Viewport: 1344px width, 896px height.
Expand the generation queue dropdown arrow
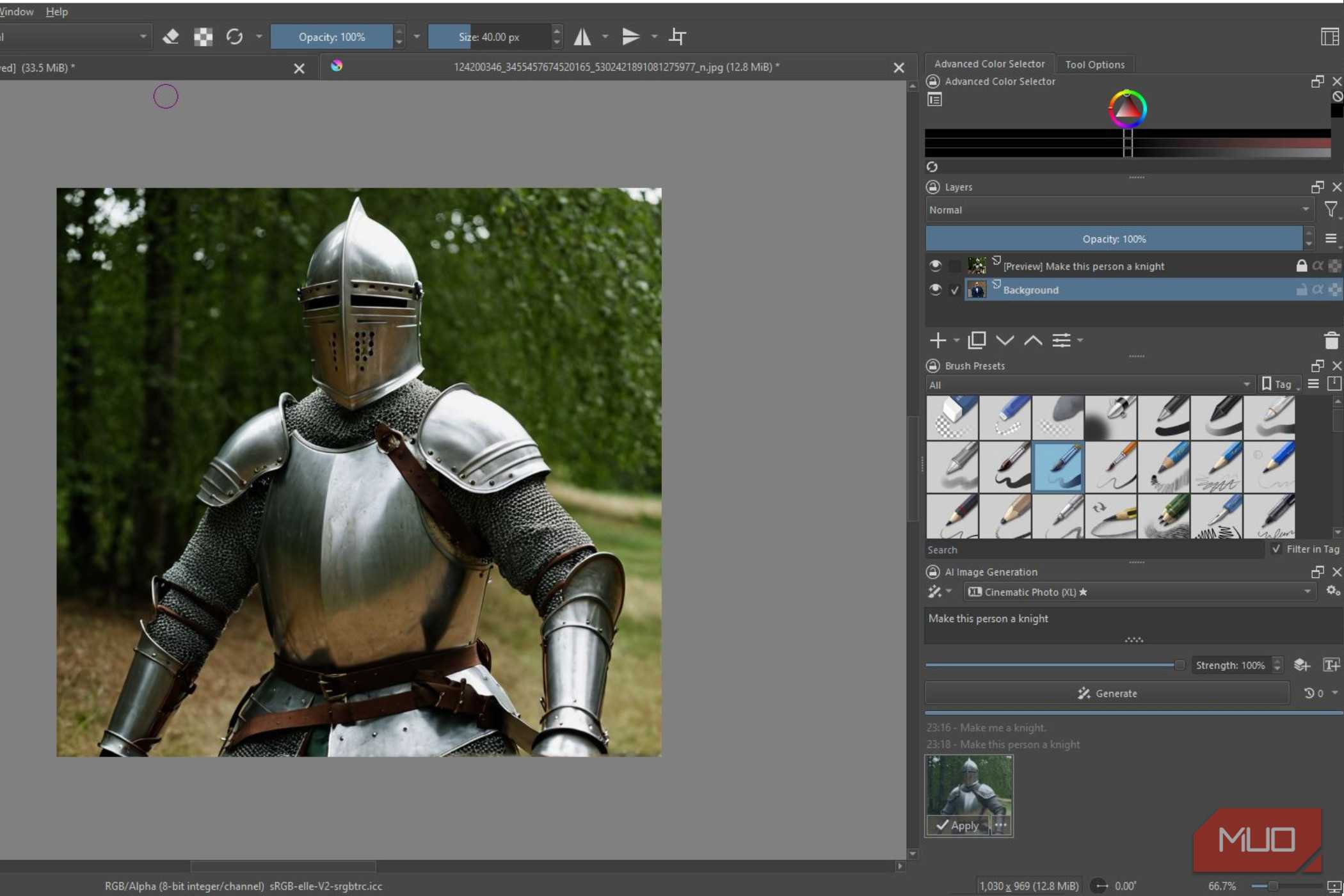[1334, 693]
